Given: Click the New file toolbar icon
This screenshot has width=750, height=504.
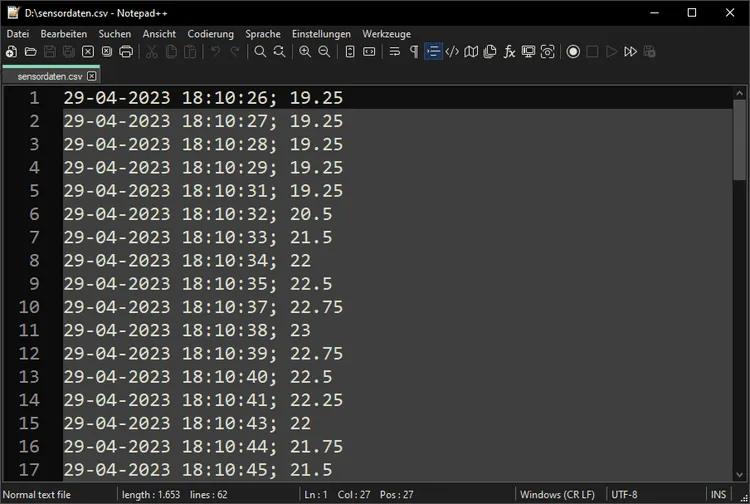Looking at the screenshot, I should (11, 52).
